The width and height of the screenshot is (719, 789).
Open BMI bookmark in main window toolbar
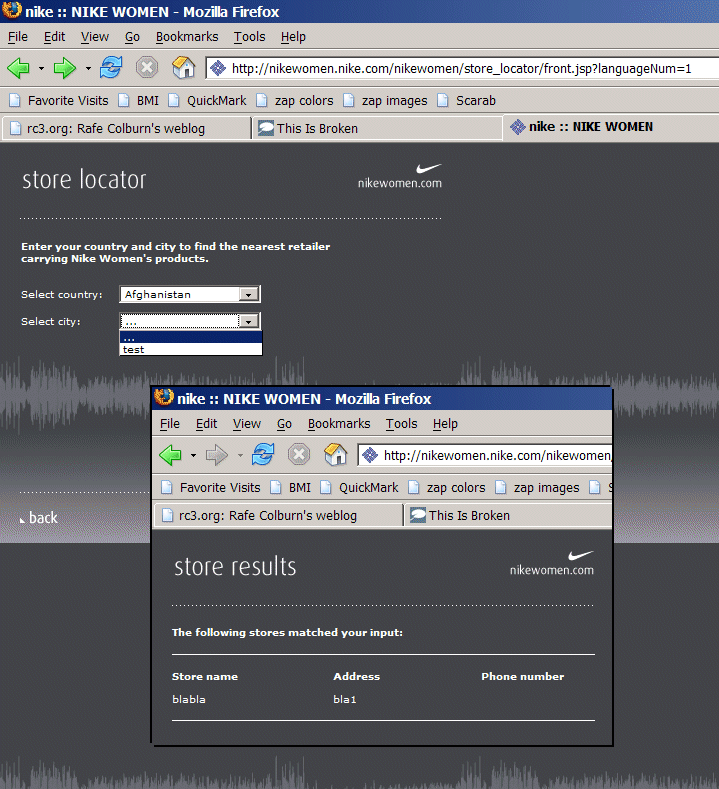139,101
